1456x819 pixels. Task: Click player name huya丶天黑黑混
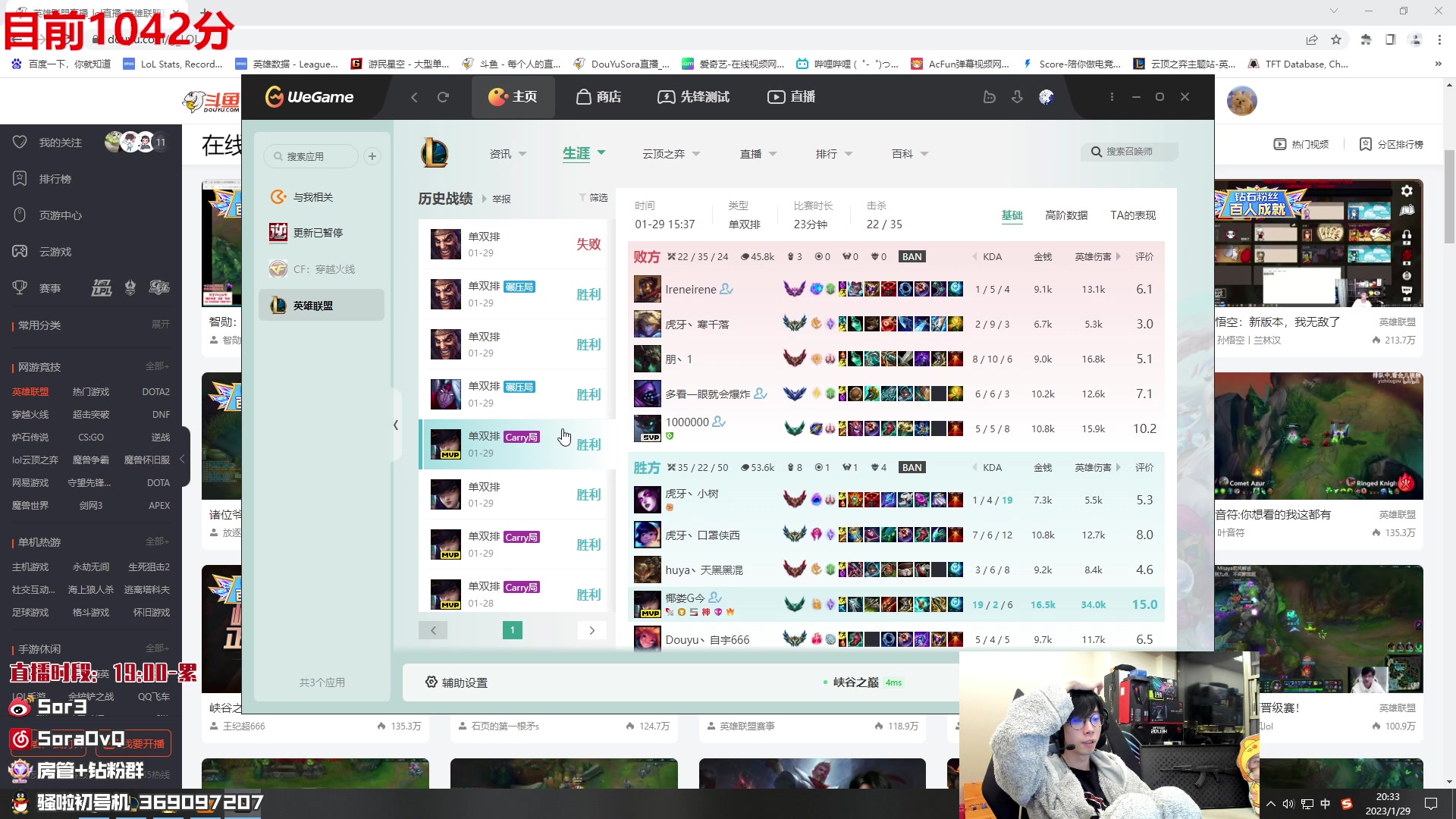click(704, 570)
